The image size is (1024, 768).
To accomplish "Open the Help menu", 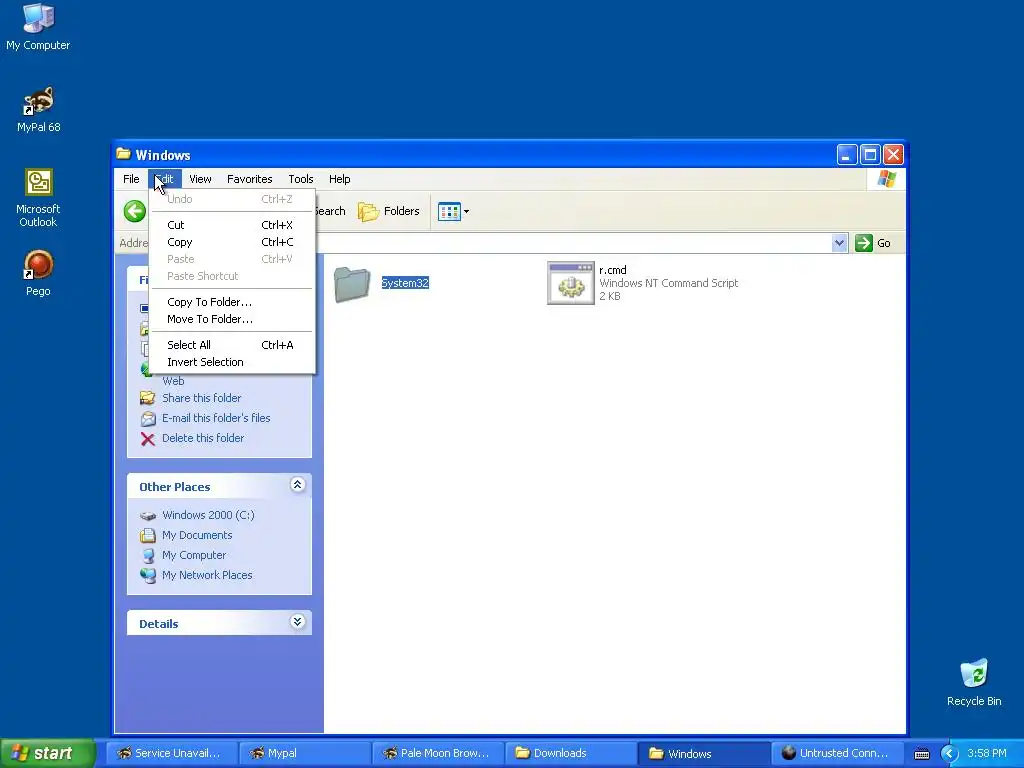I will [340, 179].
